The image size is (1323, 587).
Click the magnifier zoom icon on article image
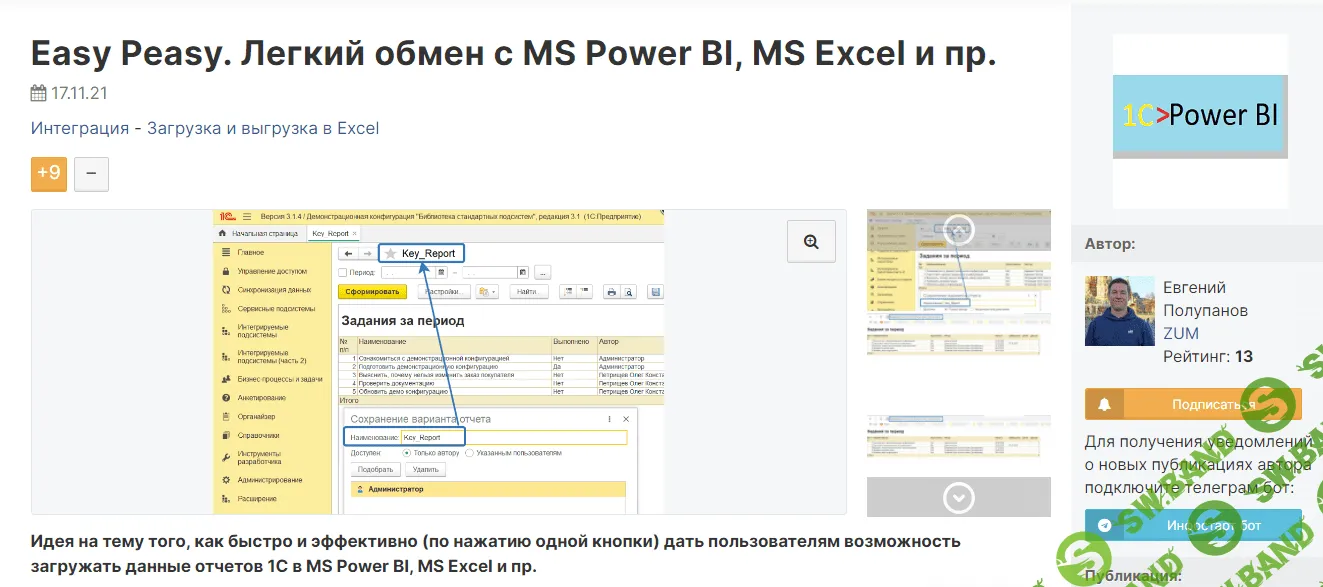810,241
